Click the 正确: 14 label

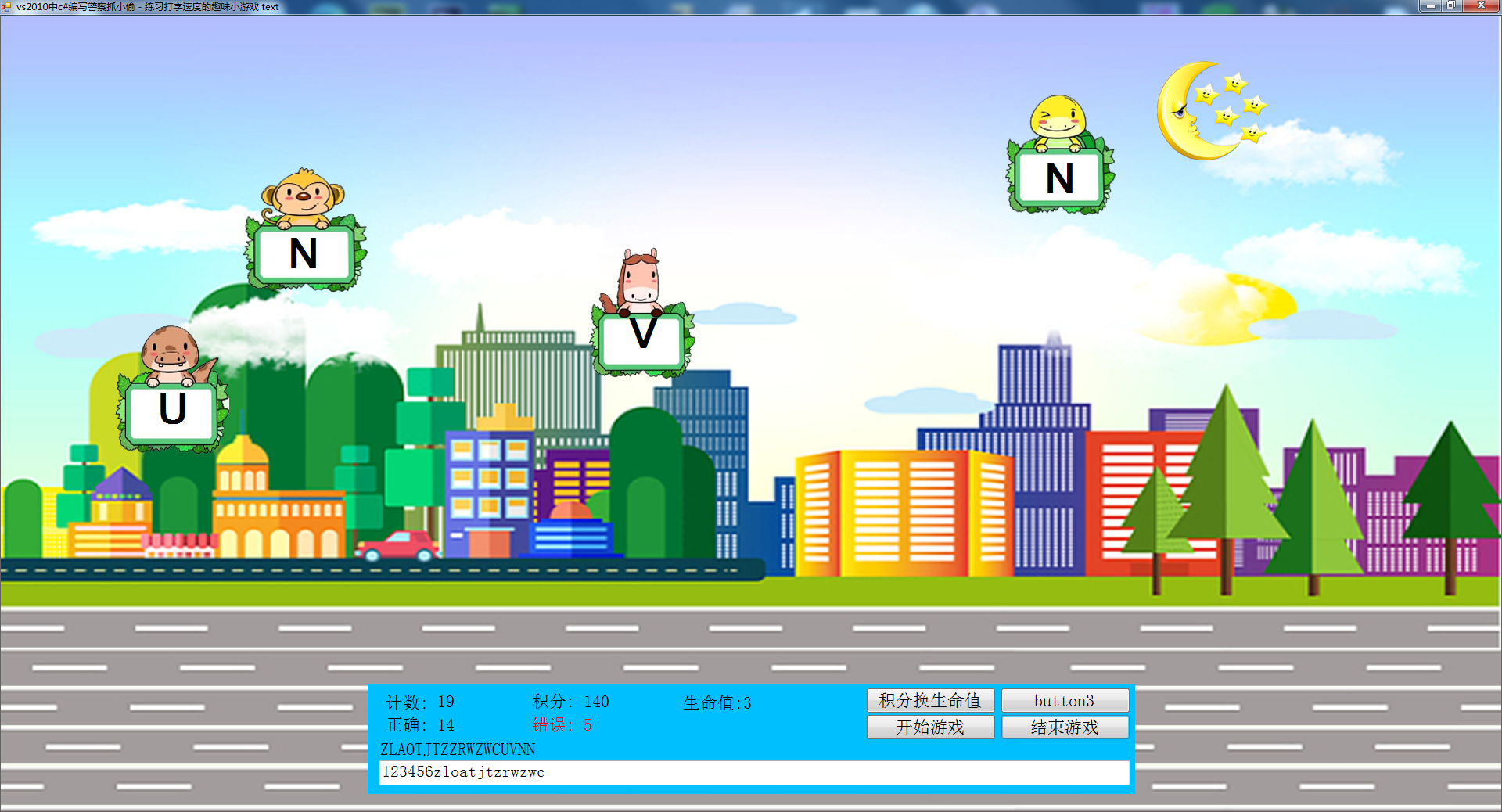tap(420, 725)
